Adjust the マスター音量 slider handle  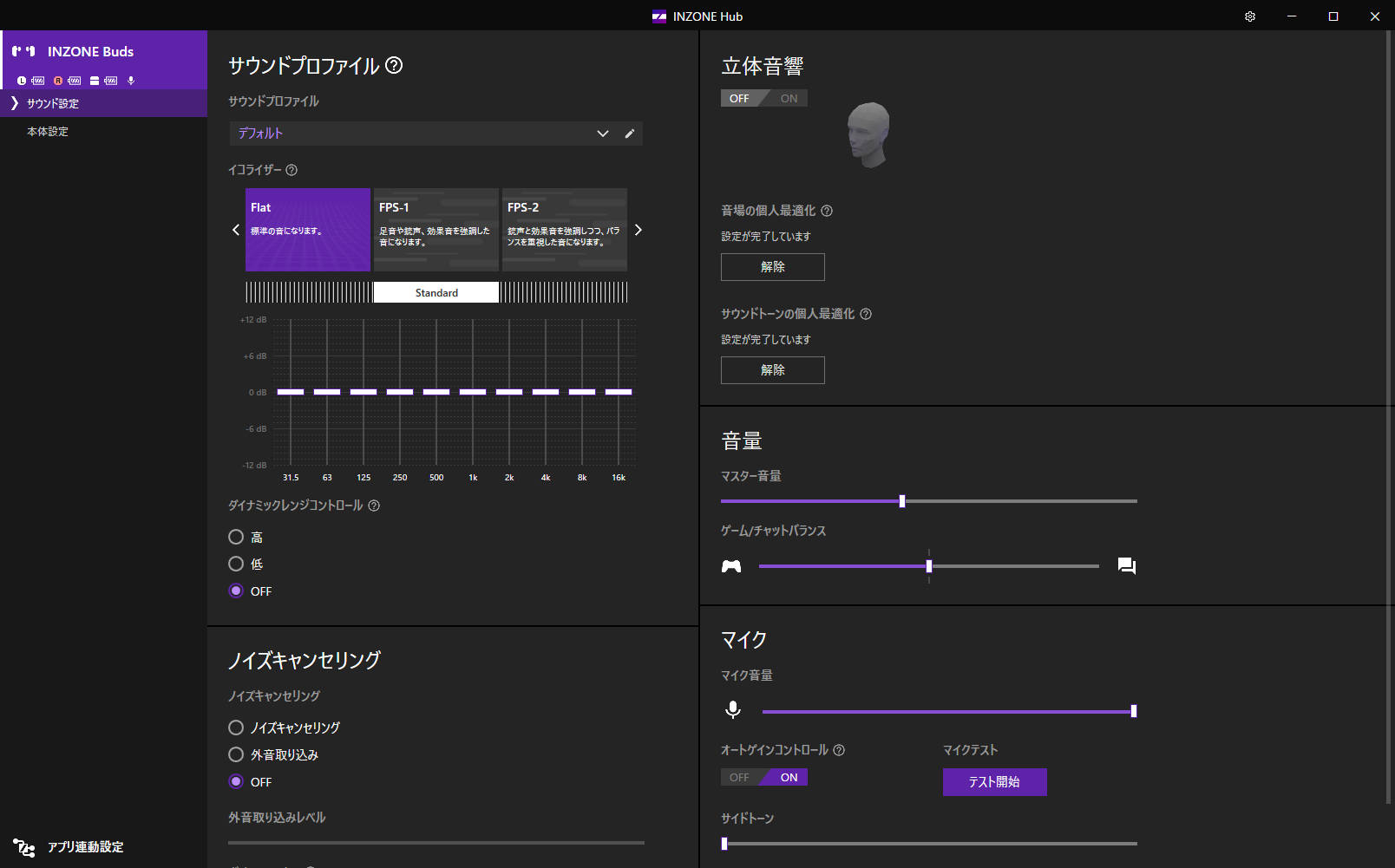902,501
